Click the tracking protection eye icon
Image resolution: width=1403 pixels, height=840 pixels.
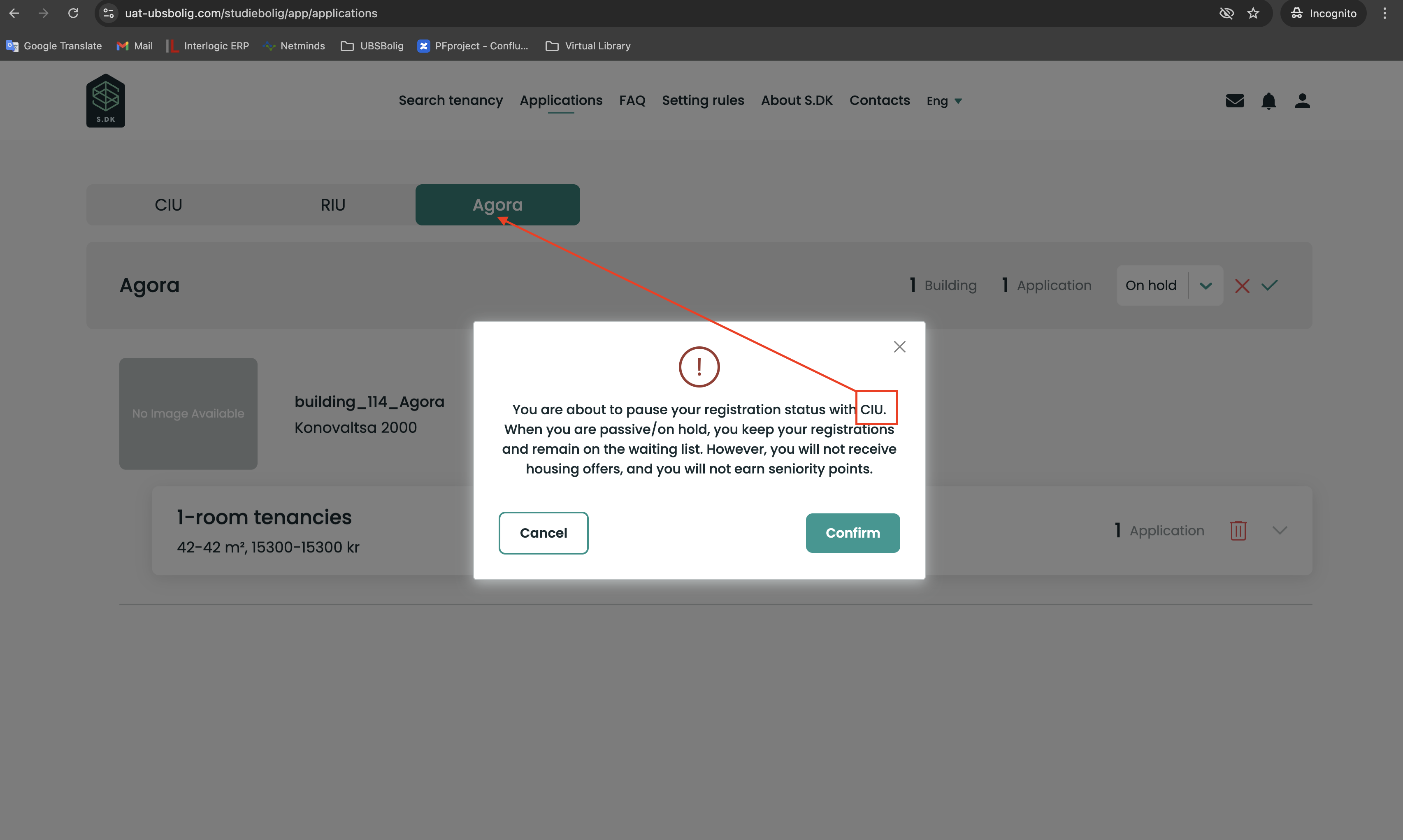coord(1226,13)
